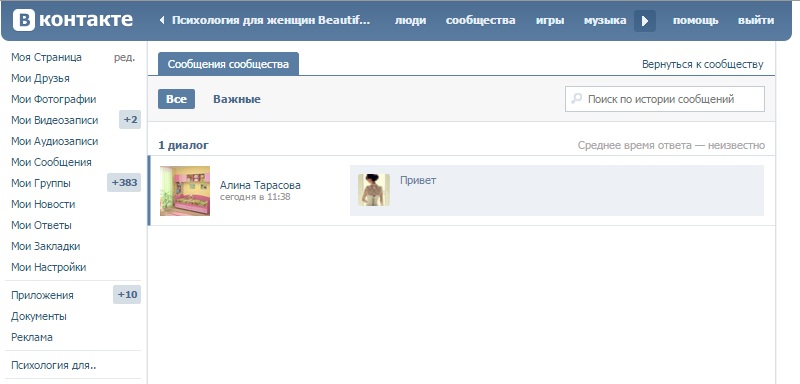Screen dimensions: 800x384
Task: Click the +2 video counter badge
Action: (x=130, y=120)
